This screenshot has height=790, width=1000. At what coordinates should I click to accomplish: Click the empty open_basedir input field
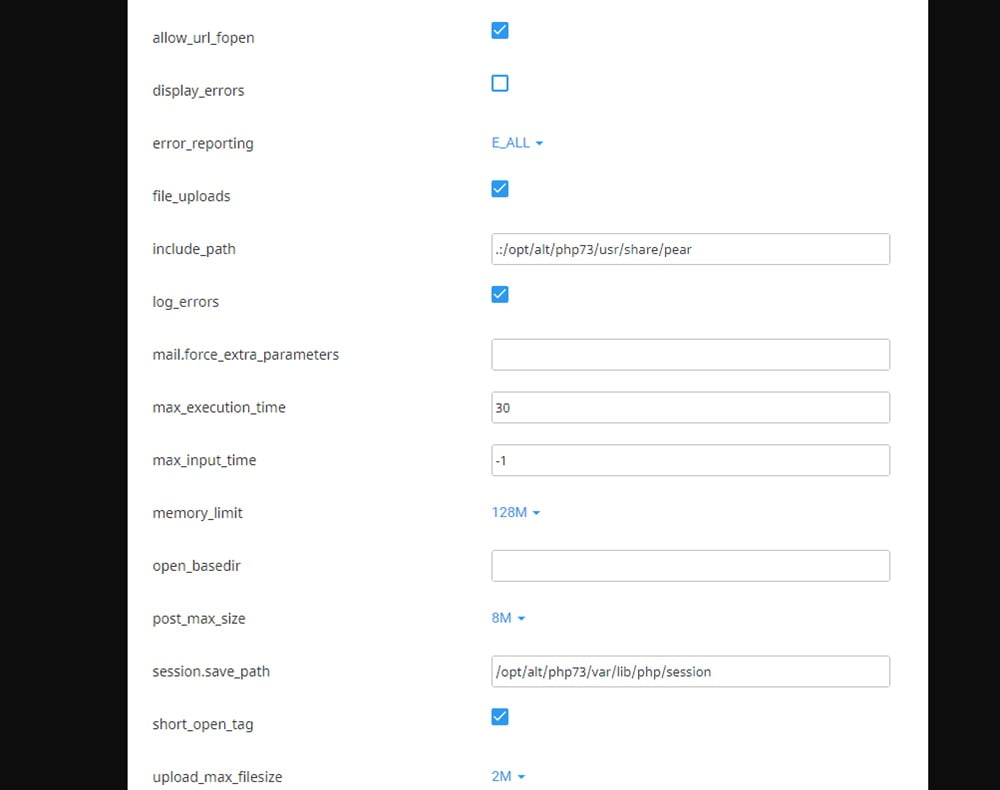(691, 566)
